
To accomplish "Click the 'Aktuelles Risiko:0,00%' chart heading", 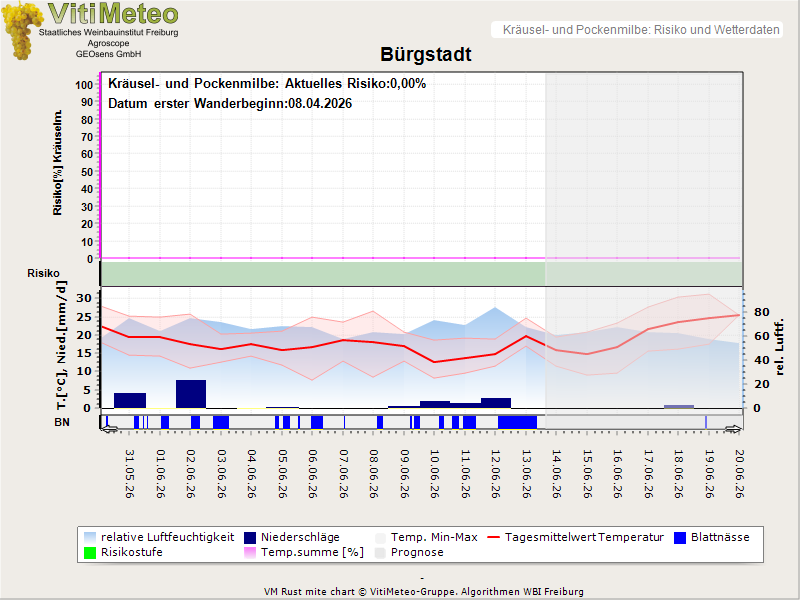I will [355, 83].
